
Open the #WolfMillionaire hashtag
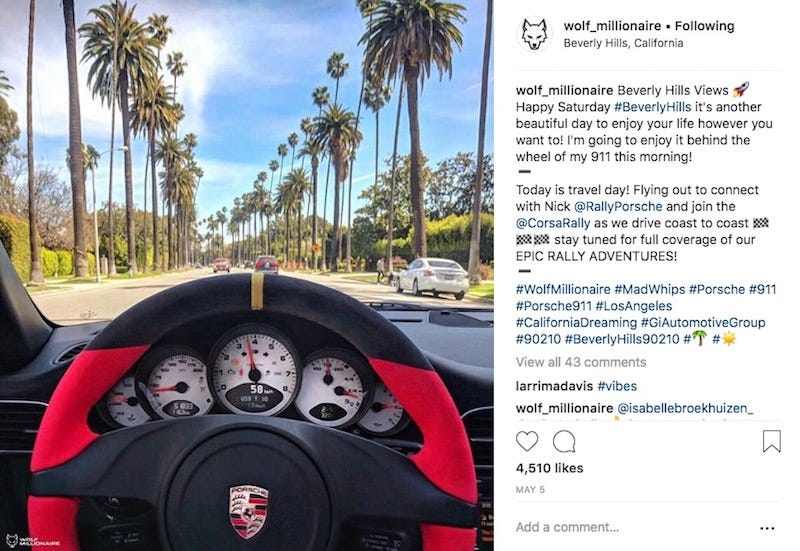coord(563,289)
